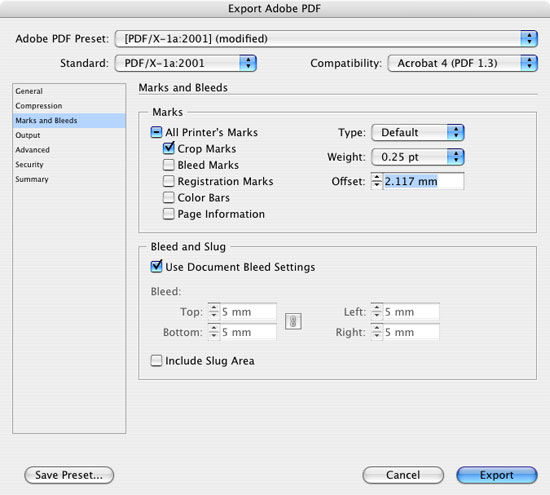Select the Compression panel
Viewport: 550px width, 495px height.
(69, 106)
